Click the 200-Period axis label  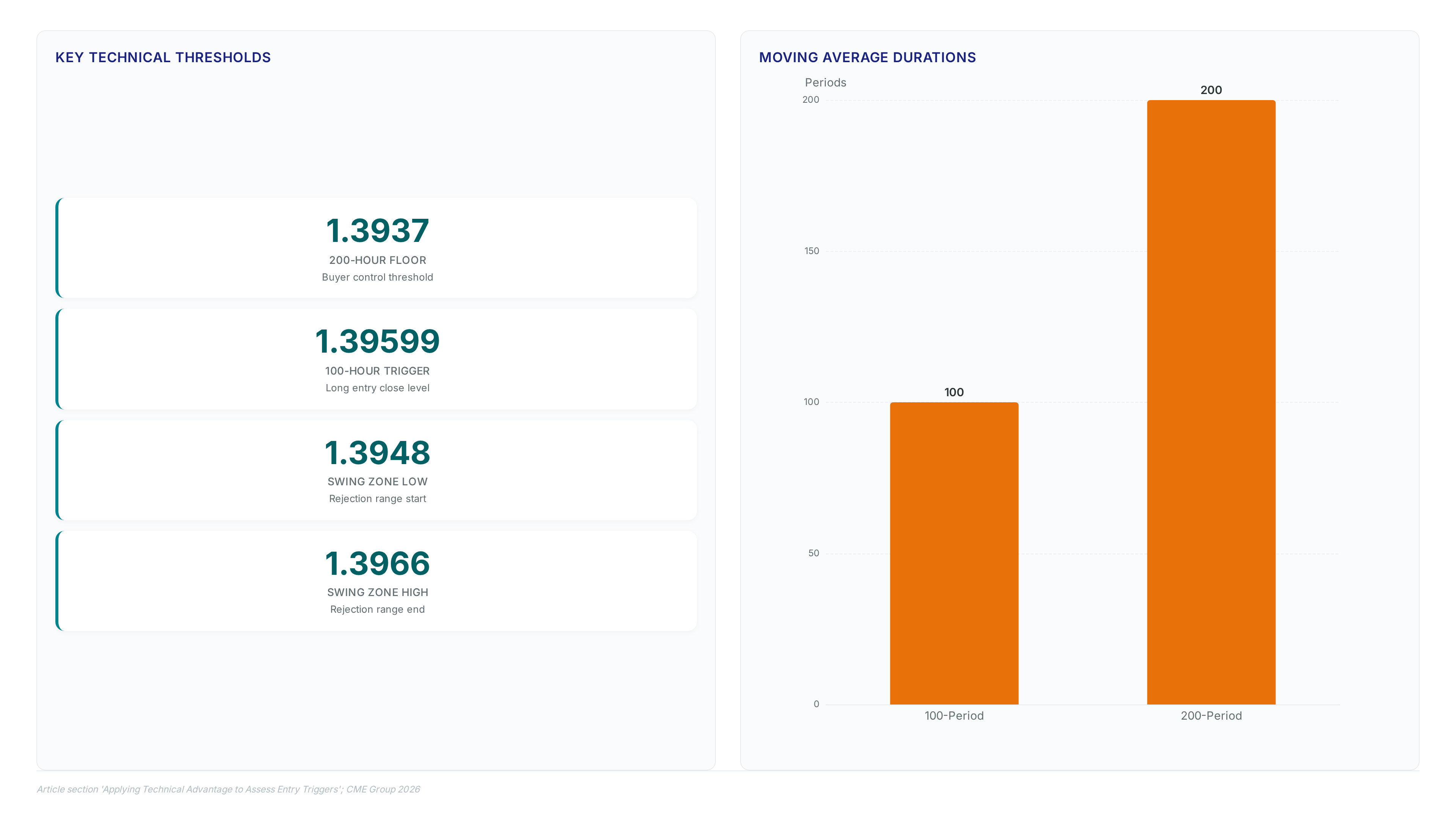[1211, 715]
